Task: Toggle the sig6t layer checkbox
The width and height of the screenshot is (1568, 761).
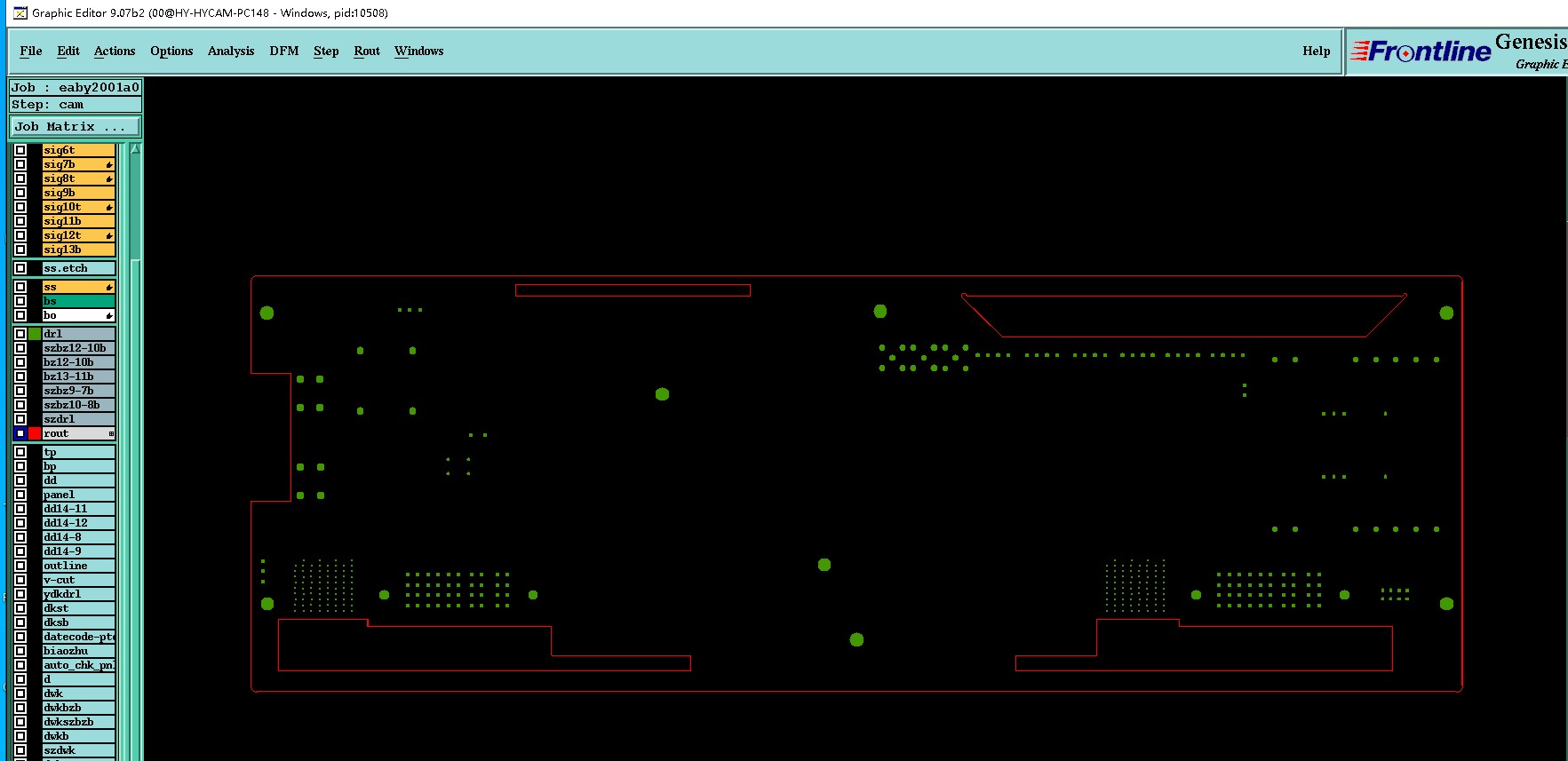Action: [x=20, y=150]
